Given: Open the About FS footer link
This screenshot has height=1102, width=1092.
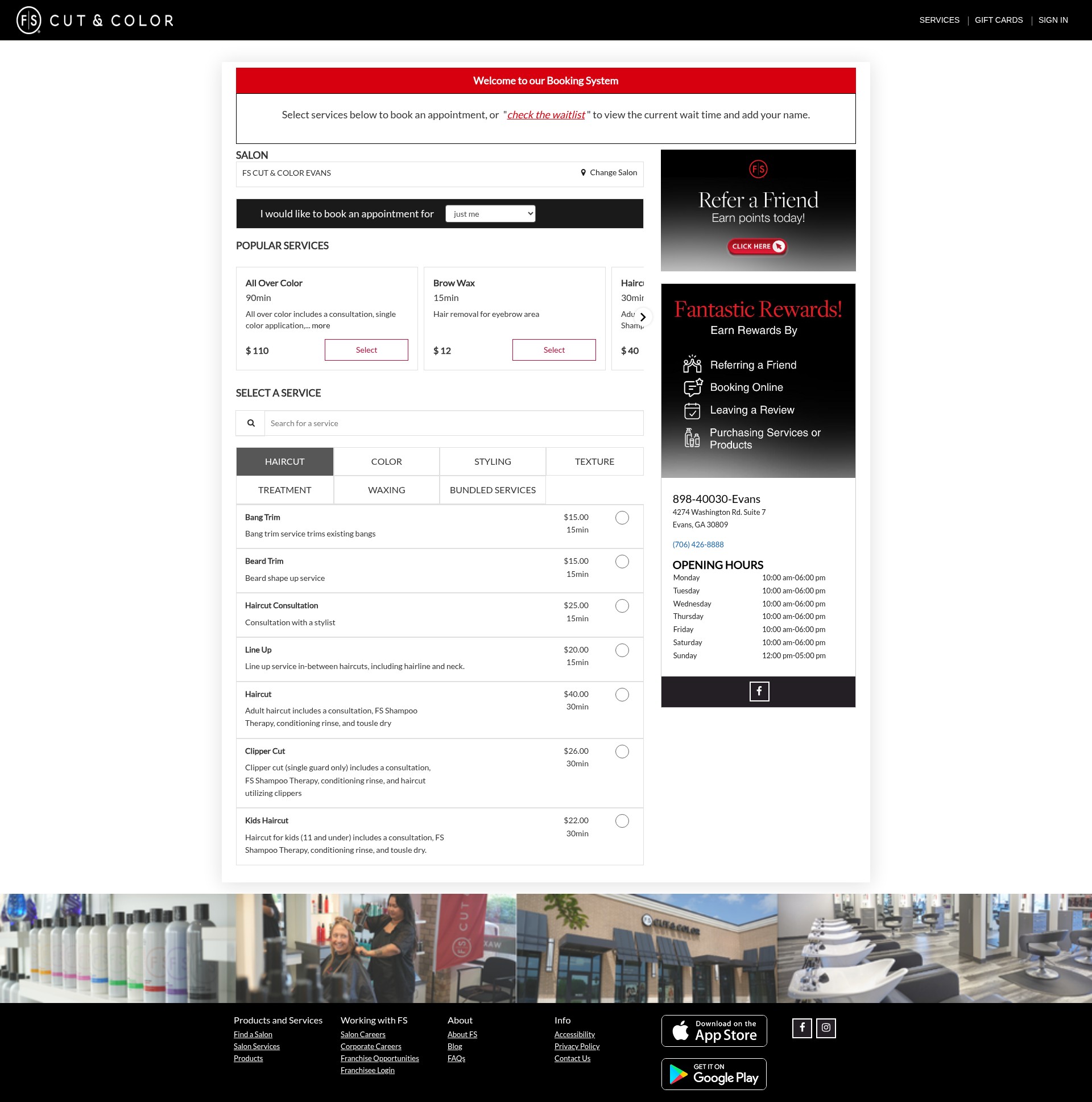Looking at the screenshot, I should (x=462, y=1034).
